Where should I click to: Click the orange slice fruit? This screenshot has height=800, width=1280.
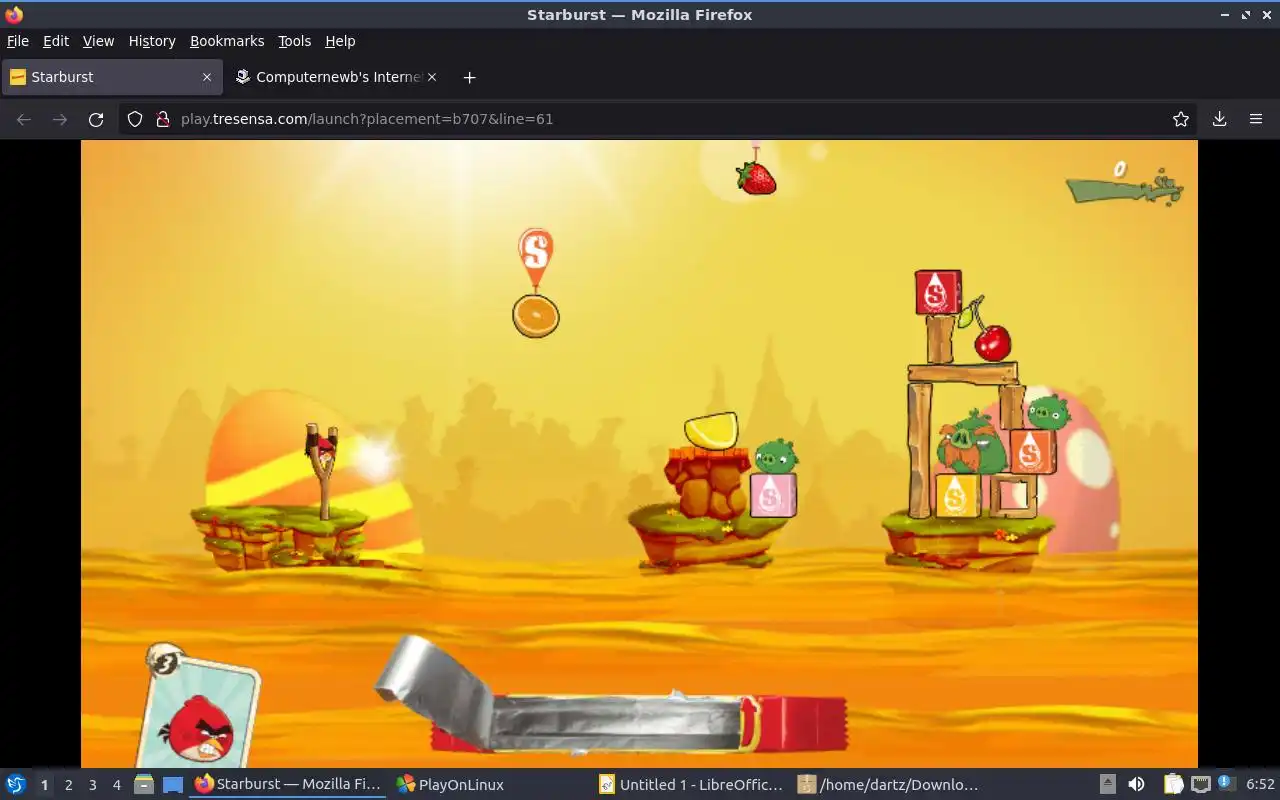click(x=536, y=316)
